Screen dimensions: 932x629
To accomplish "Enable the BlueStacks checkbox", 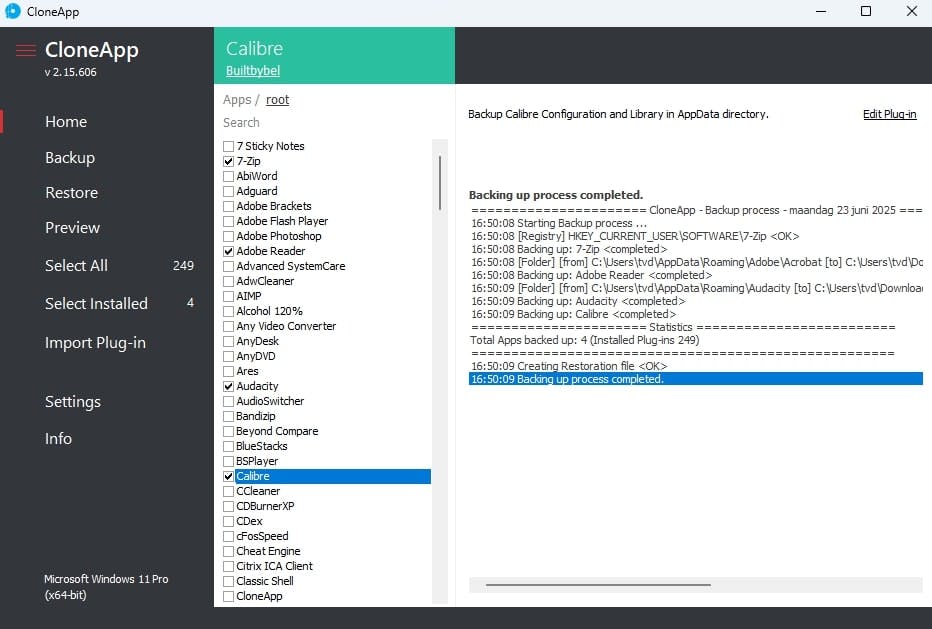I will coord(228,446).
